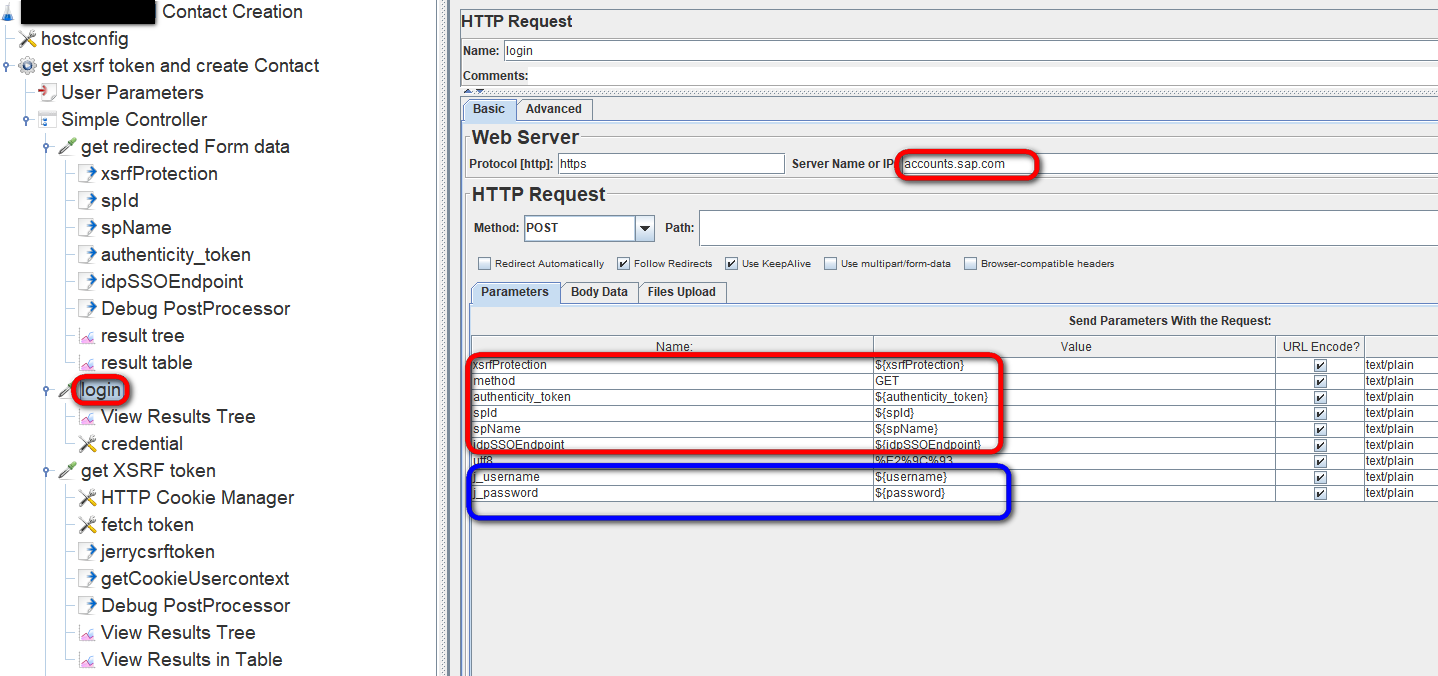Click the 'URL Encode?' column header
The width and height of the screenshot is (1438, 676).
(1321, 347)
